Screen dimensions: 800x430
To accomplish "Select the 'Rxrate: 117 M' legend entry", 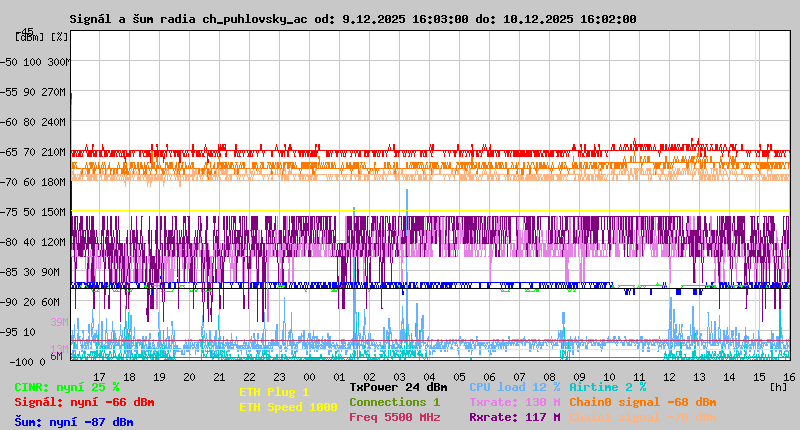I will click(x=515, y=417).
